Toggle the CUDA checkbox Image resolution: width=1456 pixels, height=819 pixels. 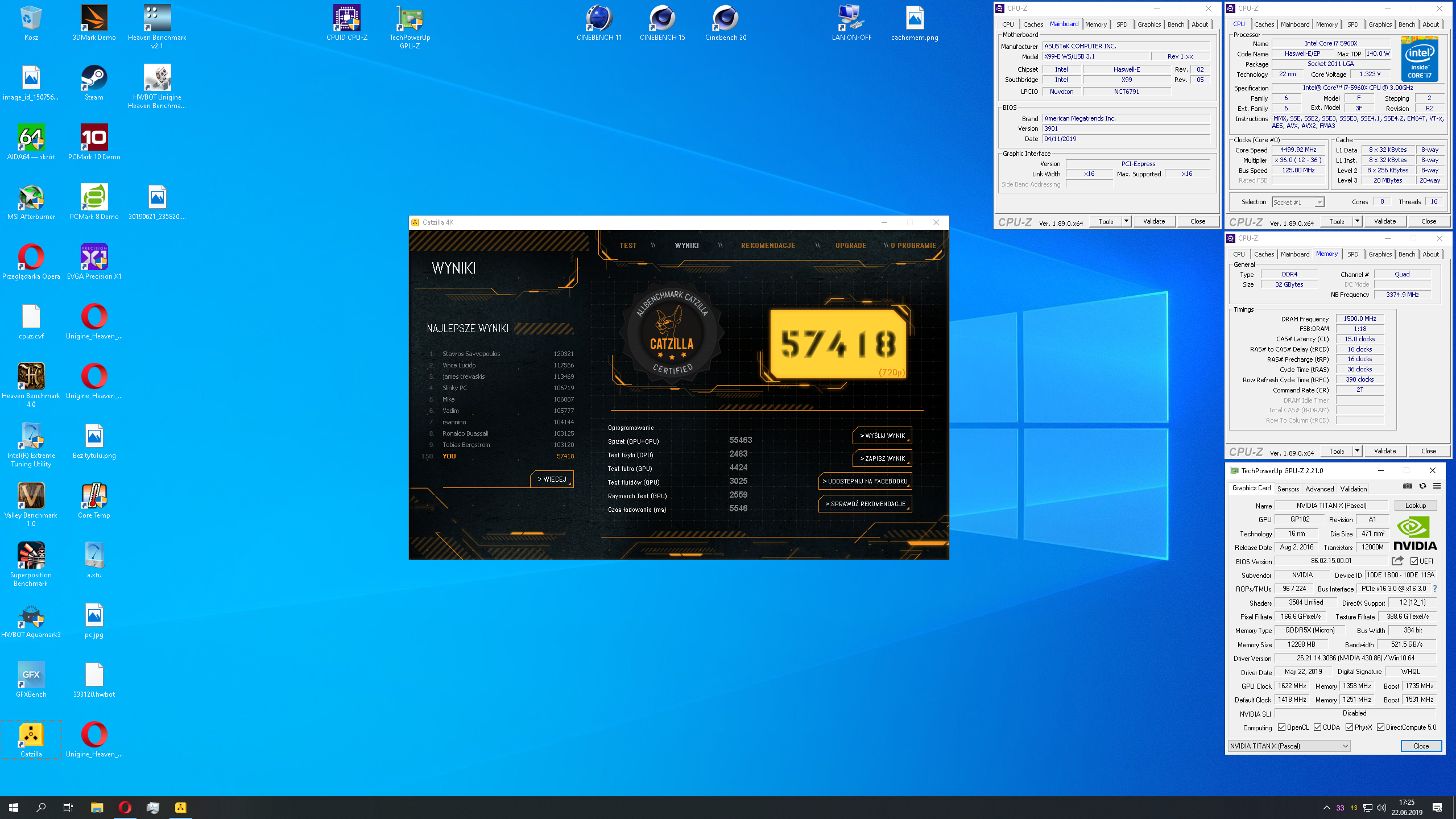point(1317,727)
